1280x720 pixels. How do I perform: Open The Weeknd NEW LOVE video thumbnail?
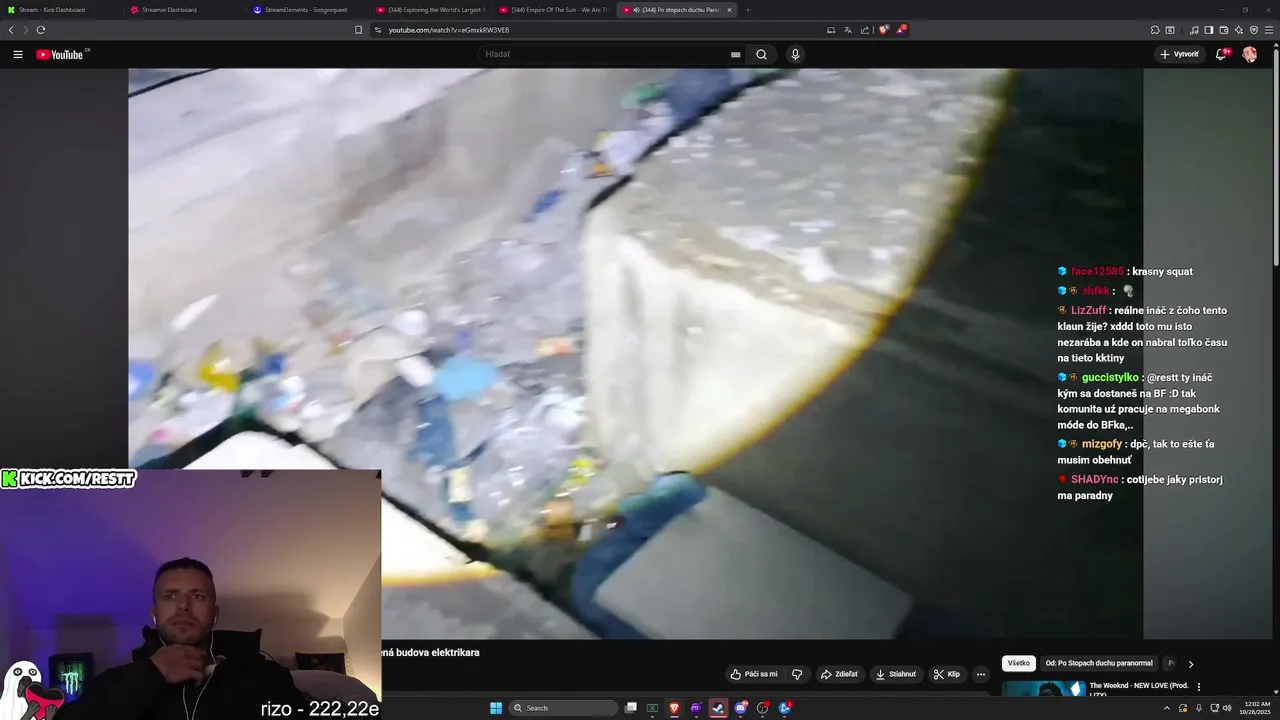pyautogui.click(x=1044, y=688)
